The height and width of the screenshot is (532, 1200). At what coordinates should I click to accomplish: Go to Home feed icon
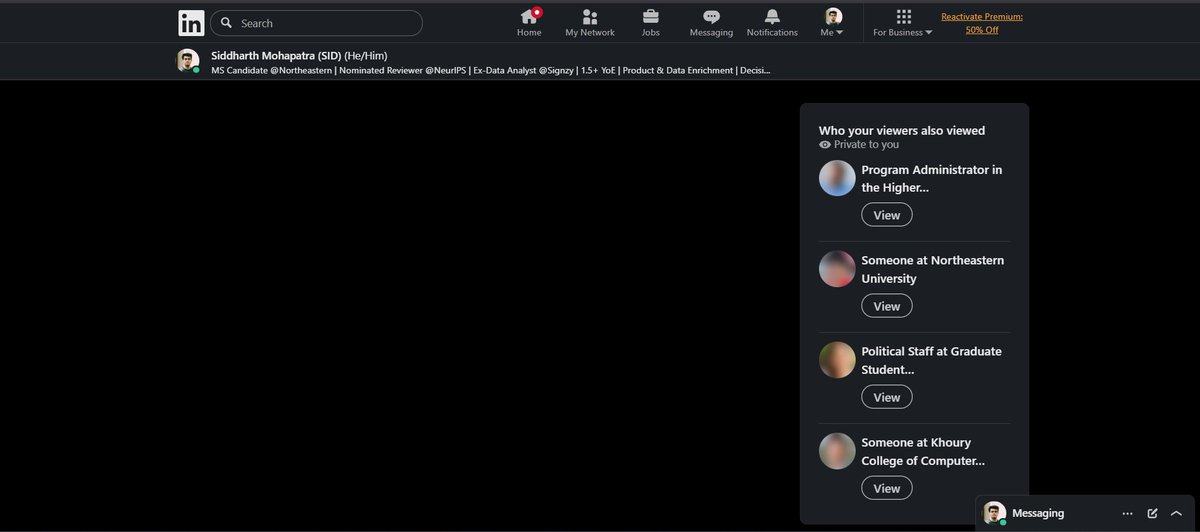pos(529,16)
